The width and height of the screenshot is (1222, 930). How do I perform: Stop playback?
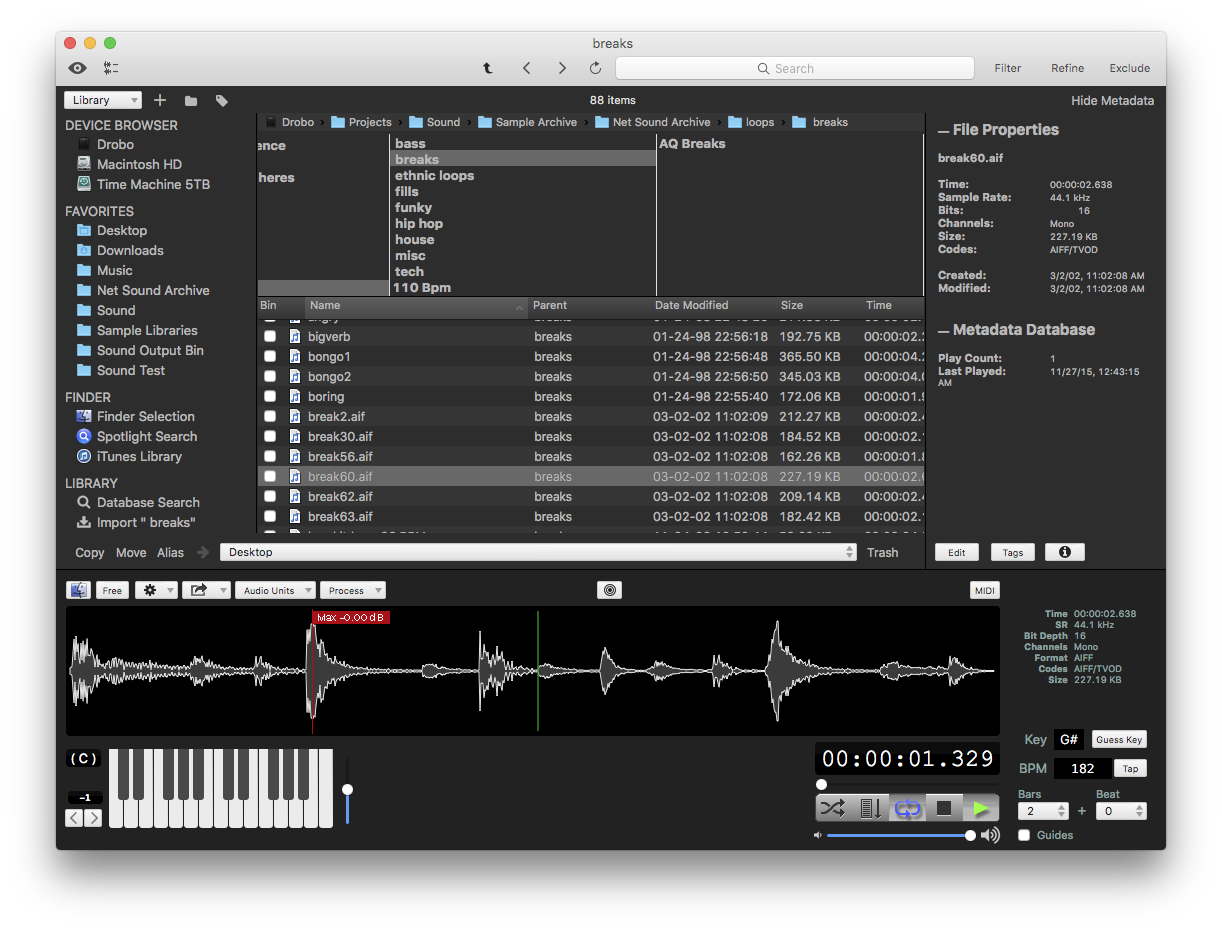point(944,808)
